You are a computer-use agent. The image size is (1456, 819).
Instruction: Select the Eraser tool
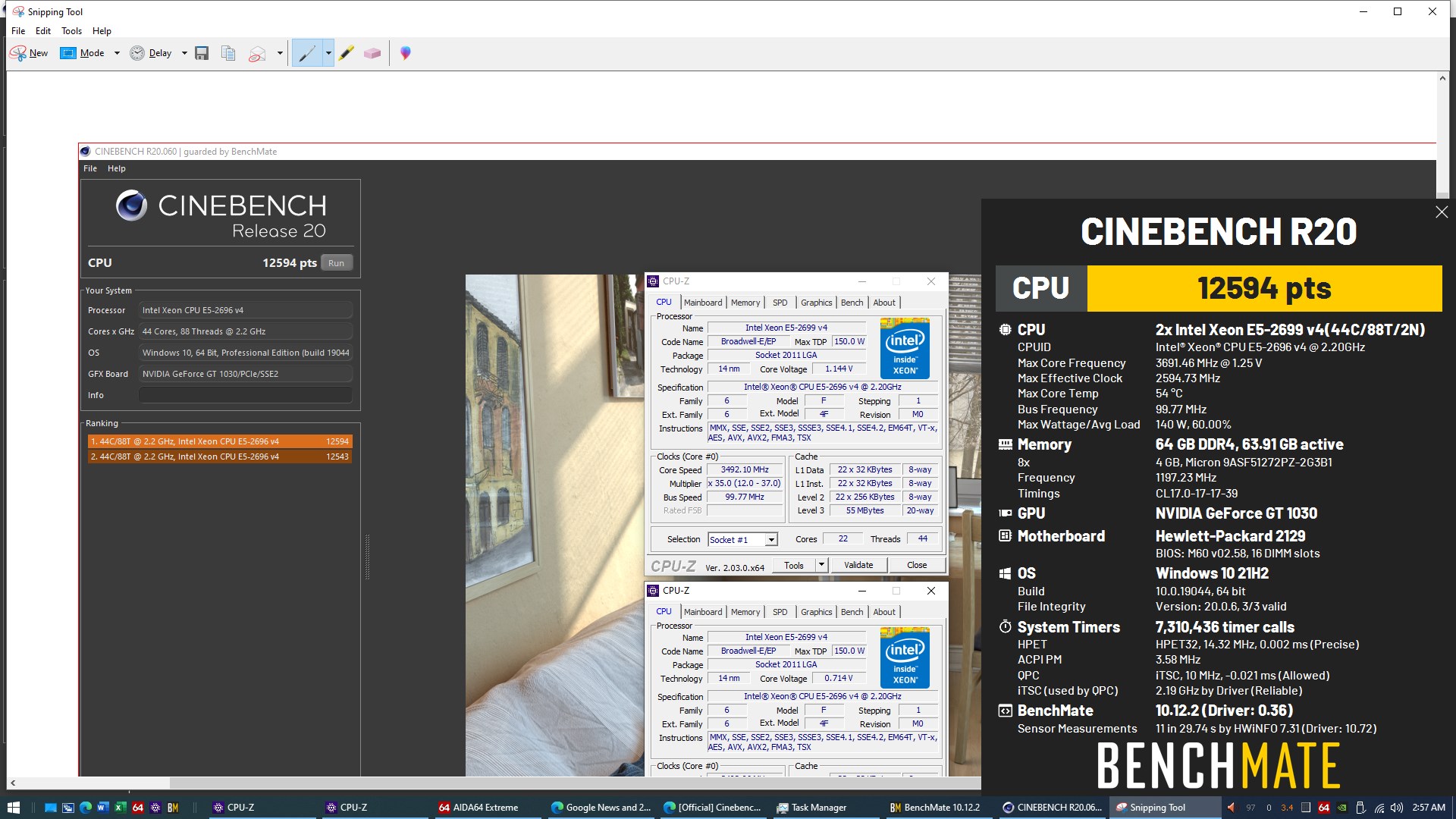(x=372, y=53)
